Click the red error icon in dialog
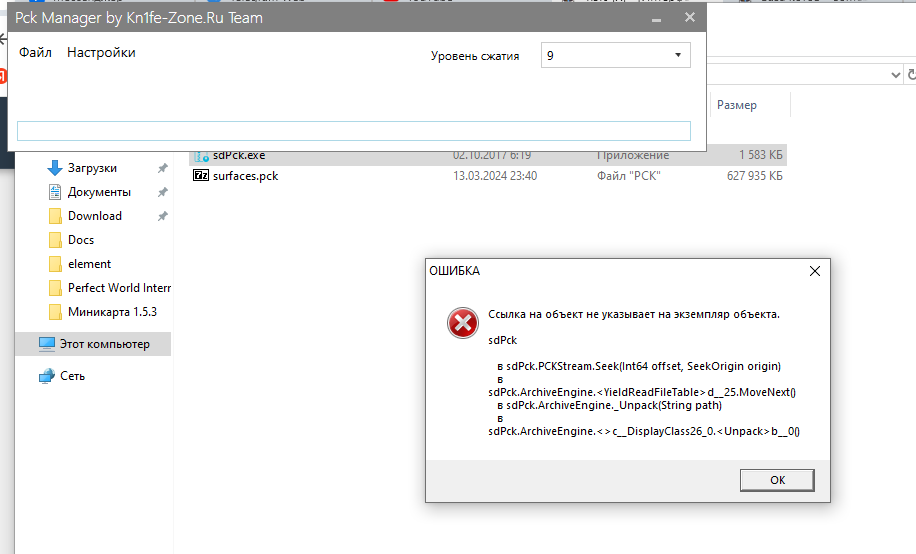Image resolution: width=916 pixels, height=554 pixels. tap(461, 322)
